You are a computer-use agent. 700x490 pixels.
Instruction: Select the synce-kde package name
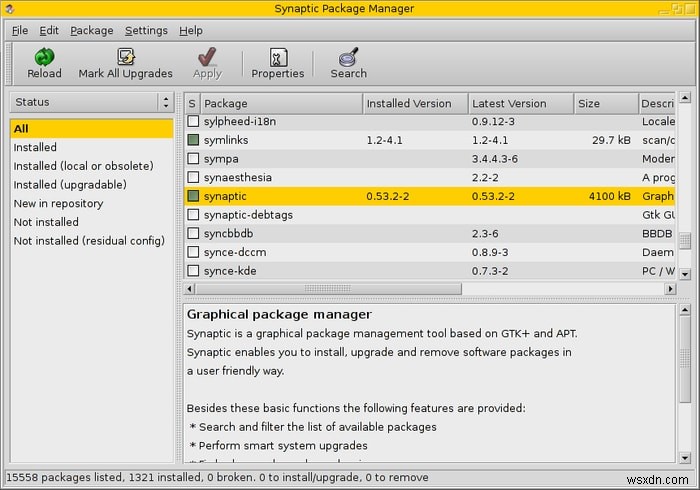(230, 271)
